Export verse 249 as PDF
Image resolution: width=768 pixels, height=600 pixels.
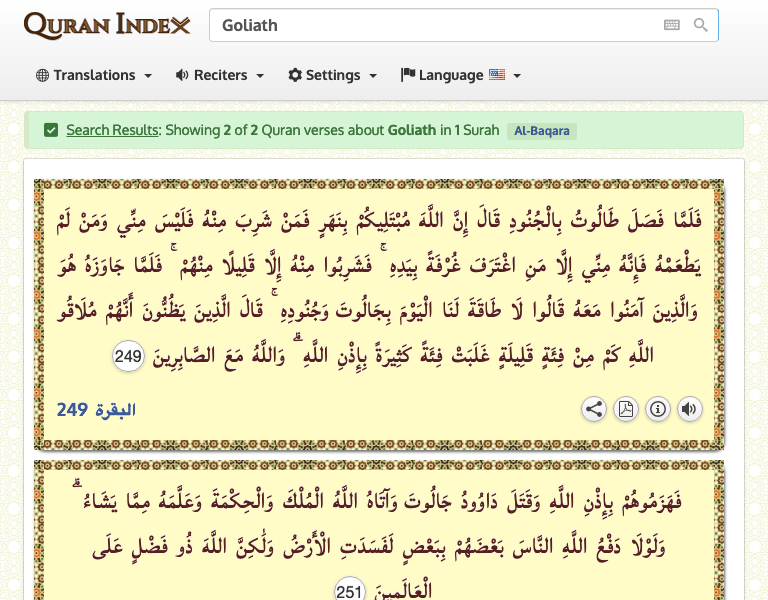pos(626,408)
